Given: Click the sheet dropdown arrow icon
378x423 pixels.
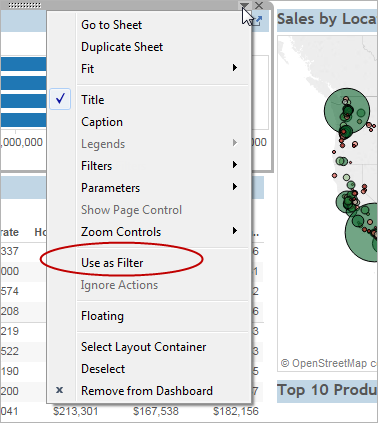Looking at the screenshot, I should click(244, 5).
